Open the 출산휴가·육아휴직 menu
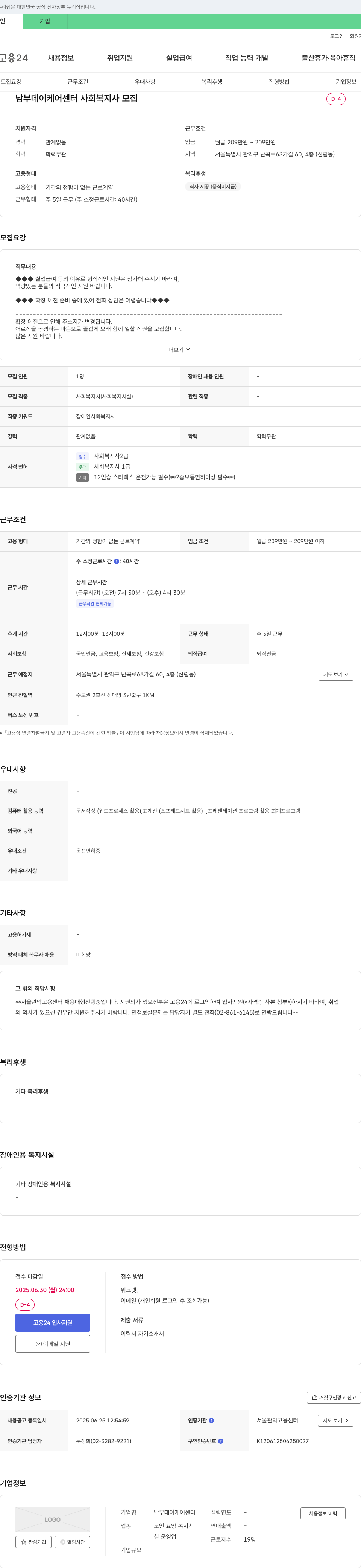The image size is (361, 1568). (x=328, y=58)
